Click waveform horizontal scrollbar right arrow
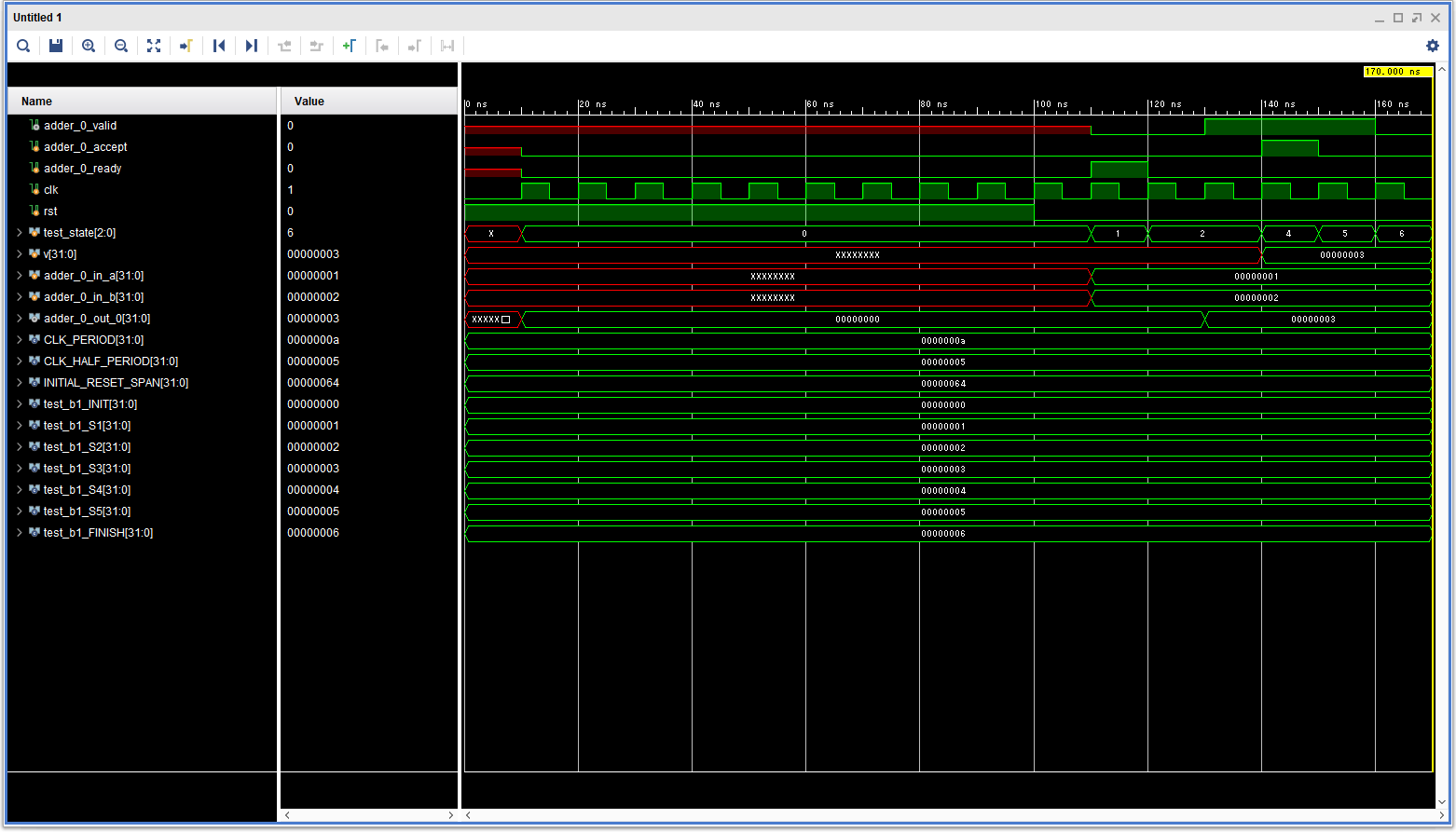The height and width of the screenshot is (832, 1456). tap(1442, 815)
